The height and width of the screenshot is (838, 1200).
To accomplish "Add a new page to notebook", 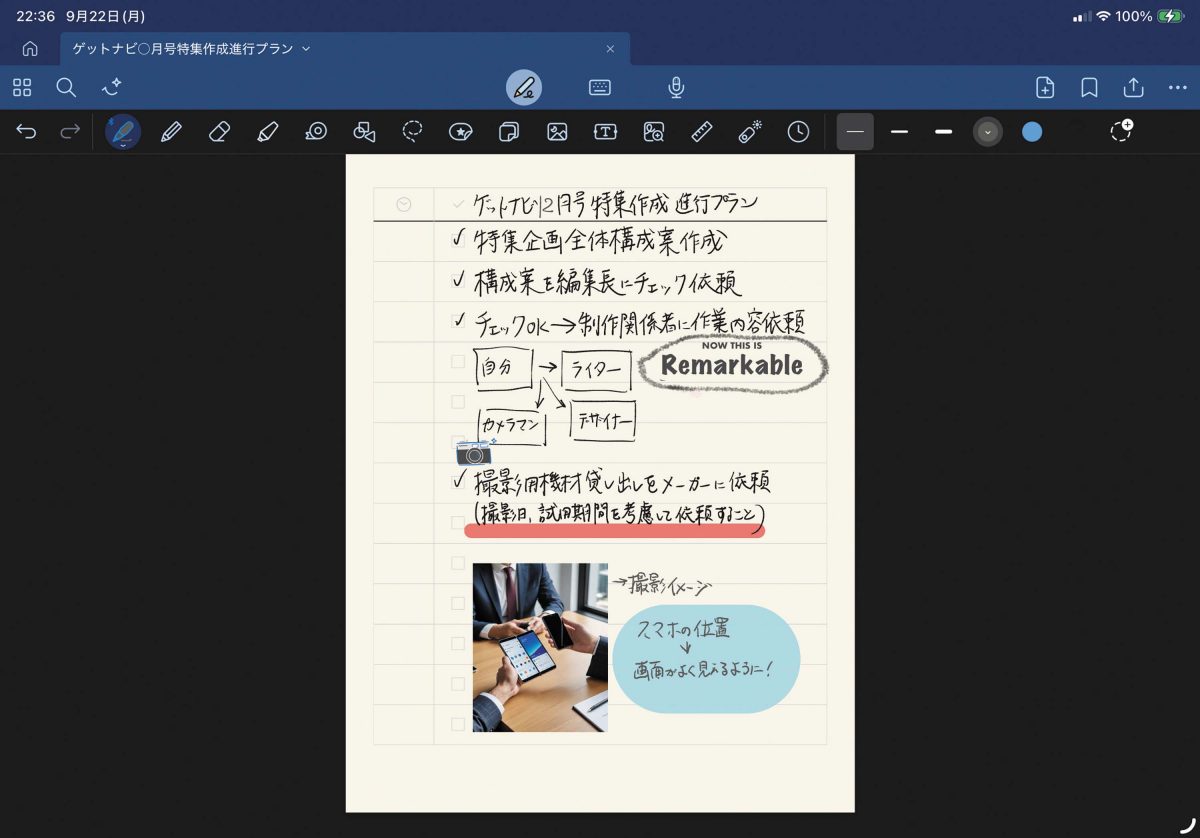I will click(1045, 88).
